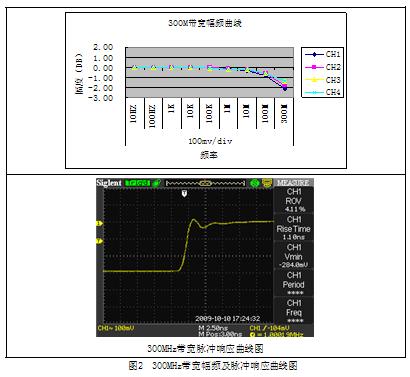Select the CH1 ROV measurement item
The height and width of the screenshot is (377, 410).
pyautogui.click(x=294, y=200)
